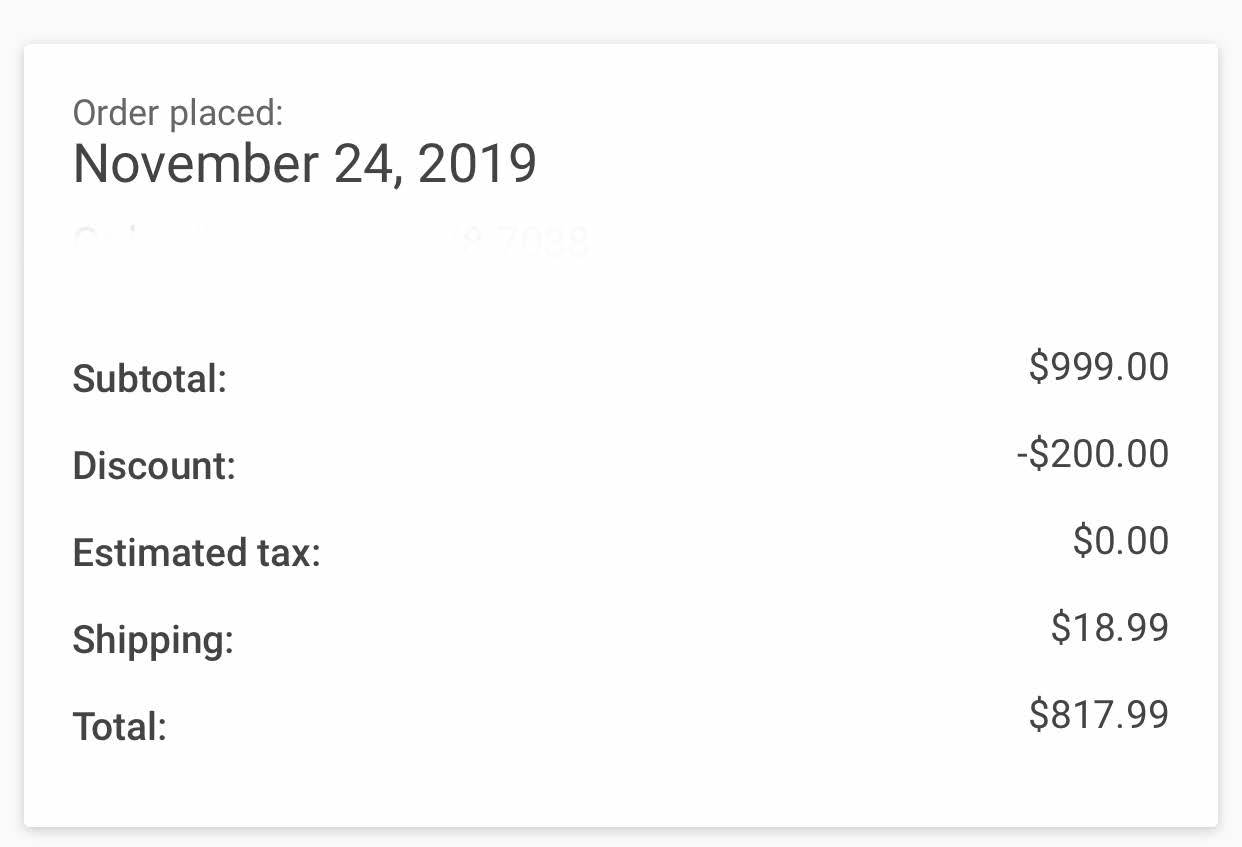Image resolution: width=1242 pixels, height=847 pixels.
Task: Click the dollar sign of the total amount
Action: (x=1038, y=715)
